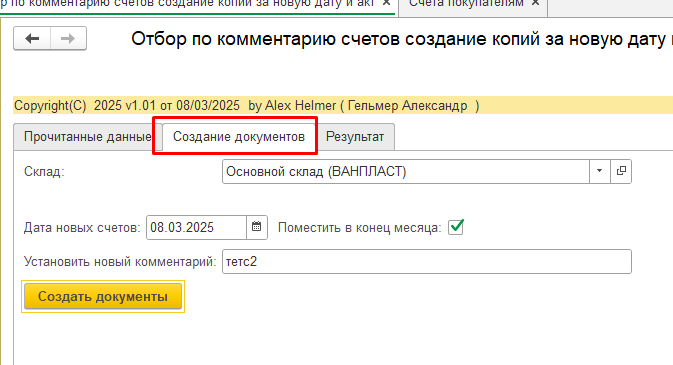Screen dimensions: 673x365
Task: Switch to the Счета покупателям window tab
Action: point(466,3)
